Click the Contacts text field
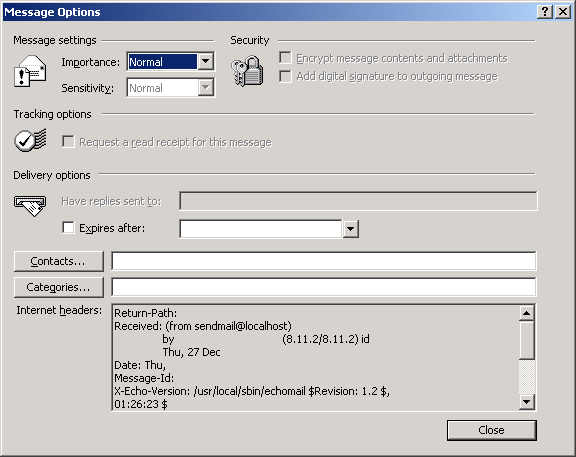The image size is (576, 457). coord(324,261)
